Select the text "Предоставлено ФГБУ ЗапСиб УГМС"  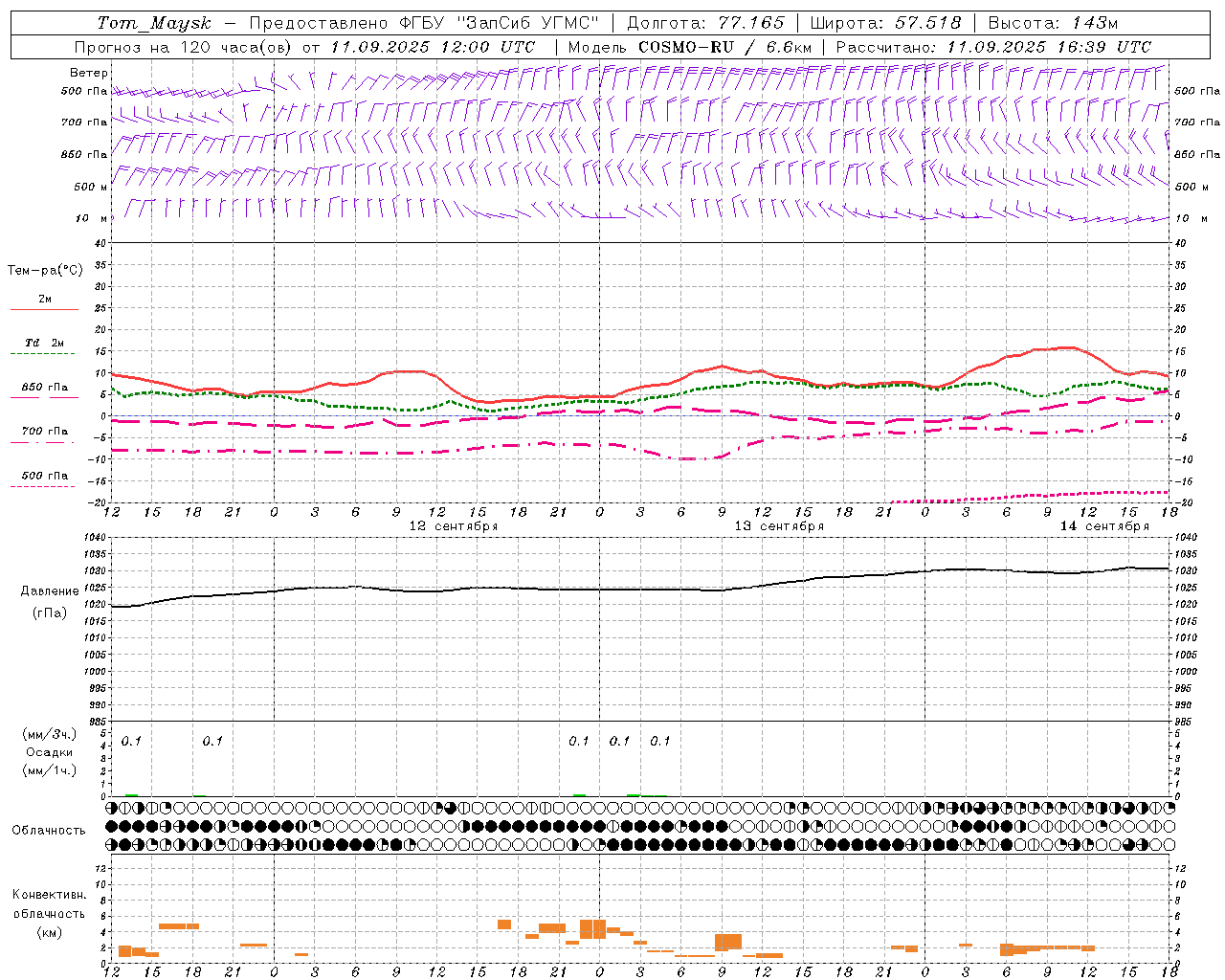424,23
